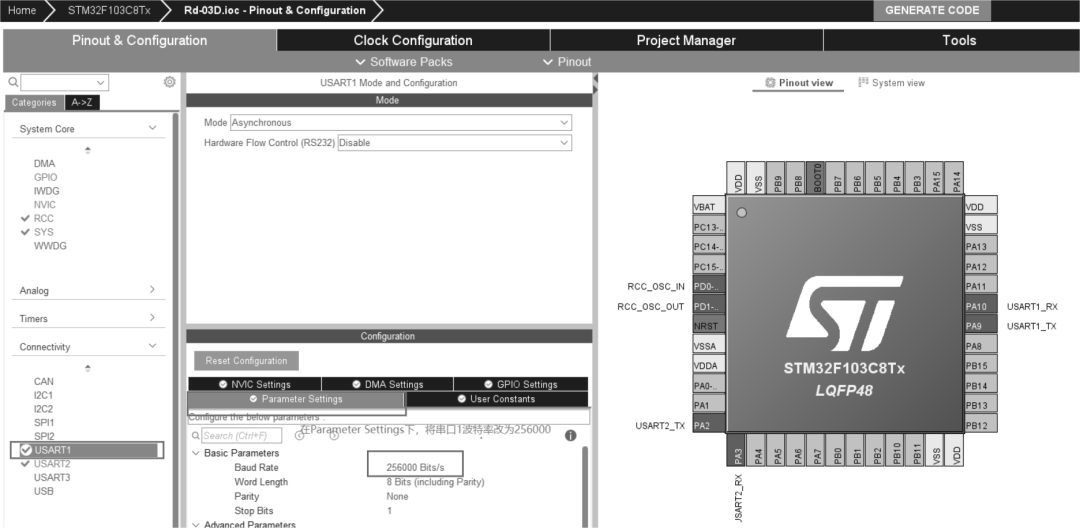Switch the list to A->Z sorting
Viewport: 1080px width, 528px height.
[83, 103]
